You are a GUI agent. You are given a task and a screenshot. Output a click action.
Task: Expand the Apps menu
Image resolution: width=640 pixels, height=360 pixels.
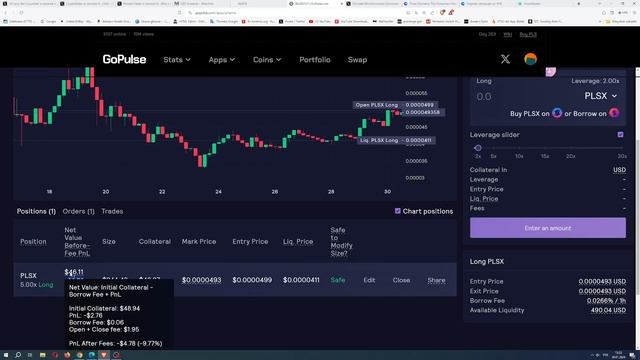222,60
